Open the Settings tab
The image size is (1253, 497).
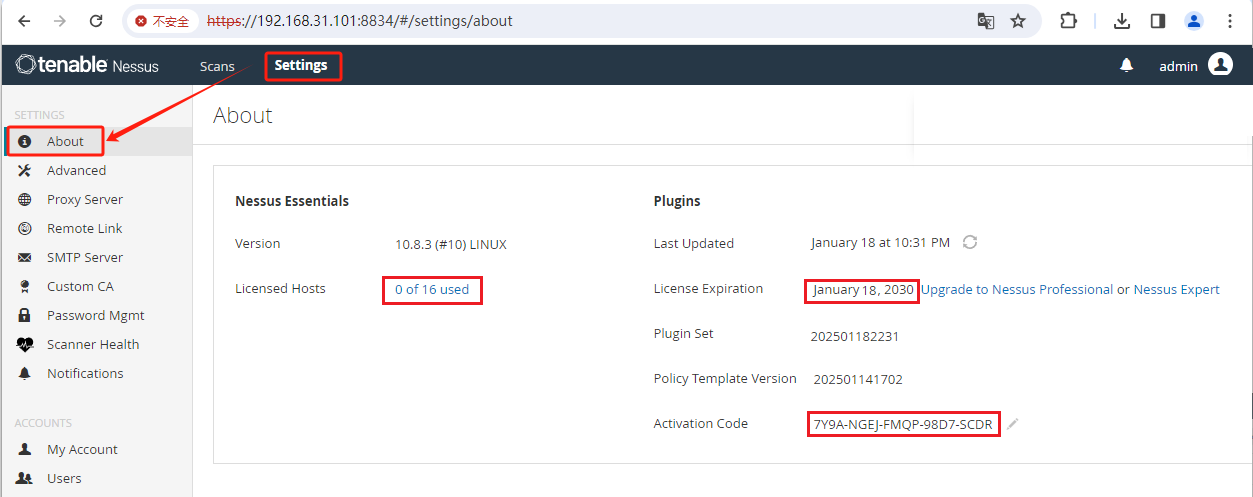(301, 65)
